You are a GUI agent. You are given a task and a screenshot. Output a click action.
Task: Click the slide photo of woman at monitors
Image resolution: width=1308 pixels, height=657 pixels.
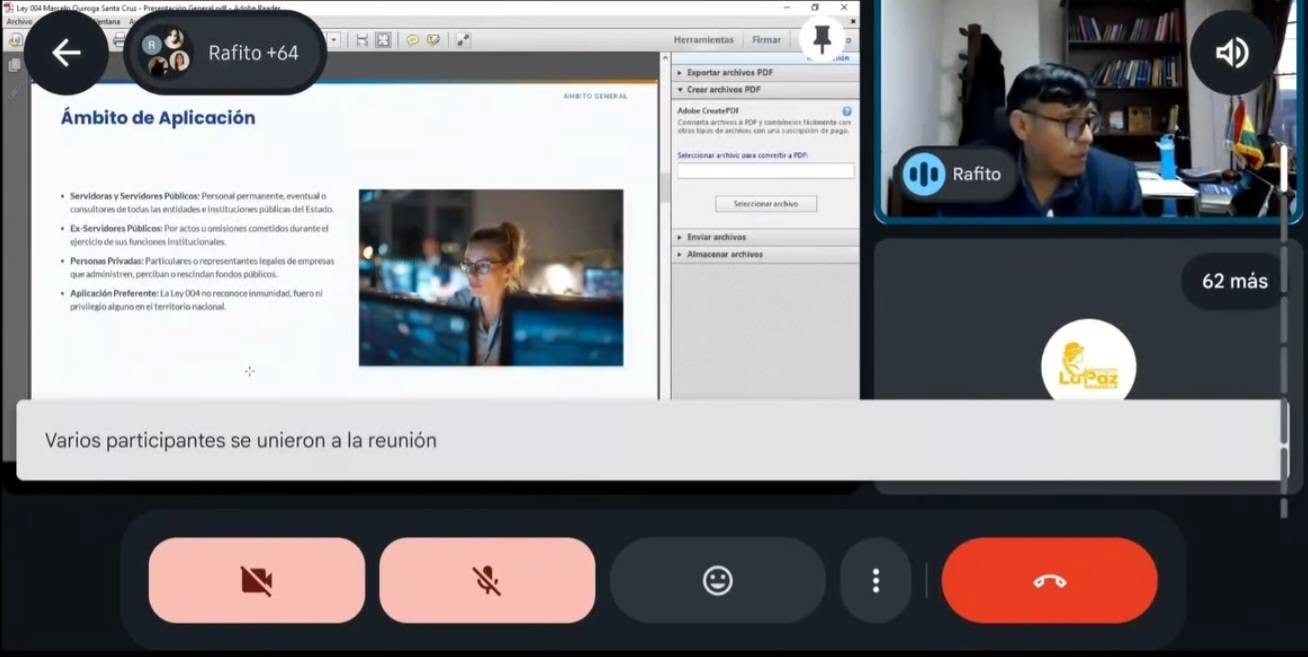(491, 278)
